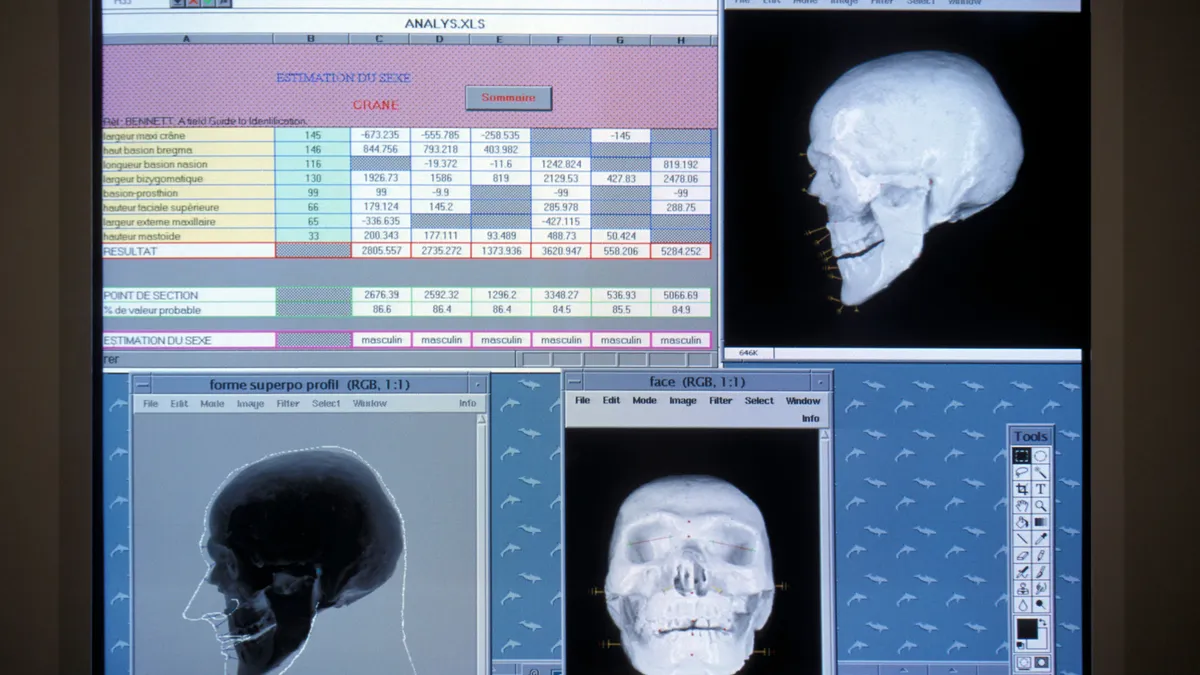Click the black foreground color swatch
This screenshot has width=1200, height=675.
1027,628
